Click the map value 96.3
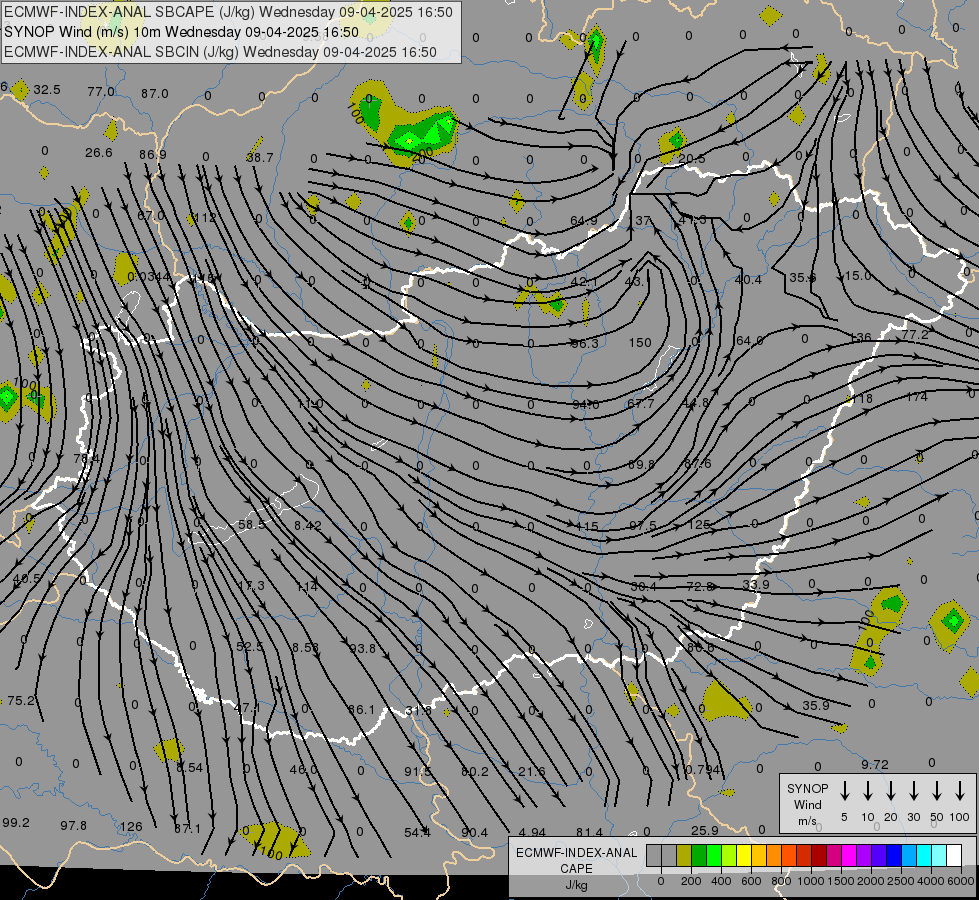Image resolution: width=979 pixels, height=900 pixels. [x=585, y=344]
